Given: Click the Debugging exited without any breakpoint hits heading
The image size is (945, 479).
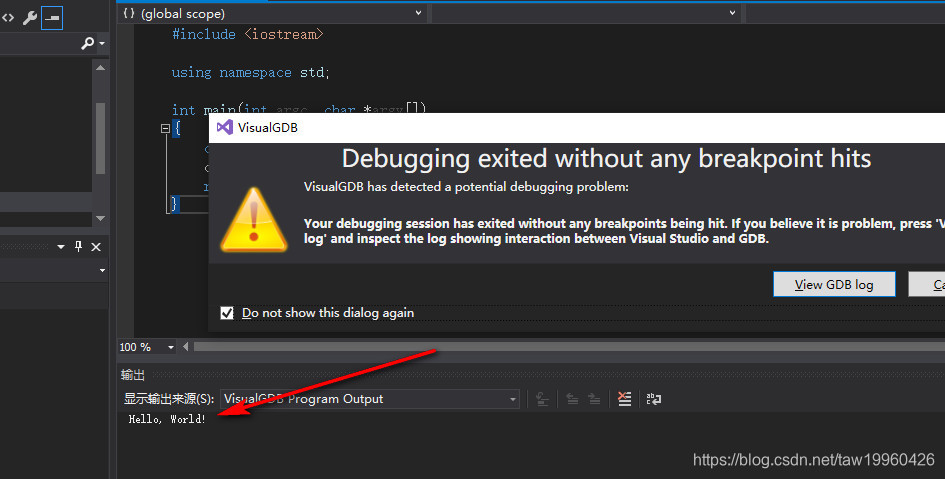Looking at the screenshot, I should click(606, 158).
